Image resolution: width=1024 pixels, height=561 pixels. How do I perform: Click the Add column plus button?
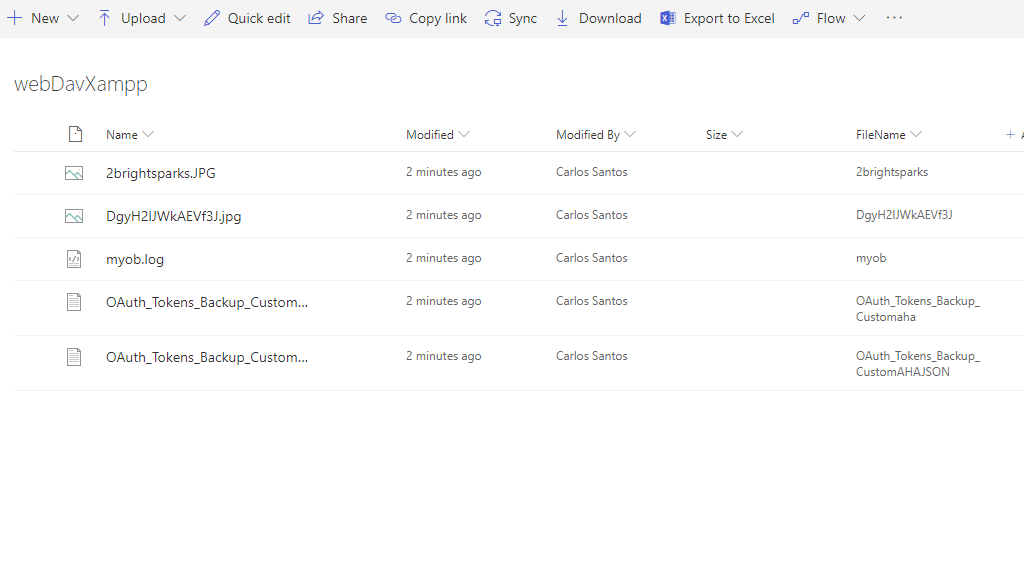(x=1011, y=134)
